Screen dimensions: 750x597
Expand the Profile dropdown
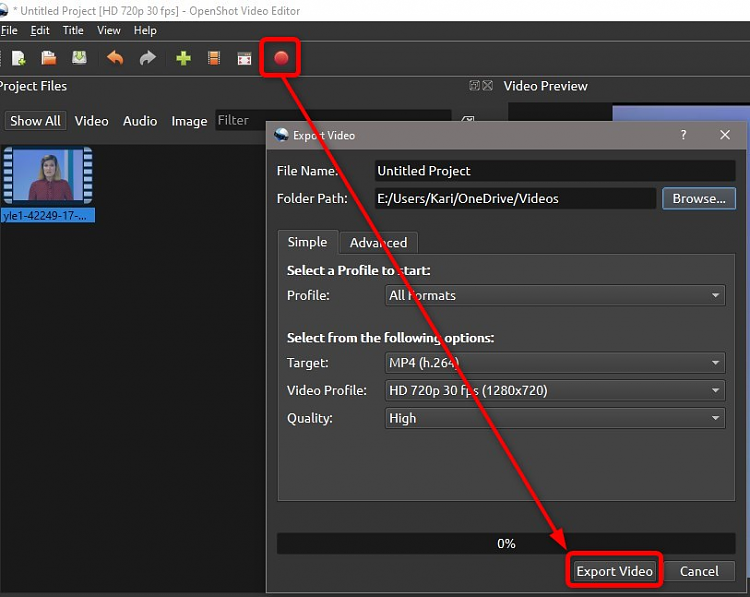coord(555,296)
